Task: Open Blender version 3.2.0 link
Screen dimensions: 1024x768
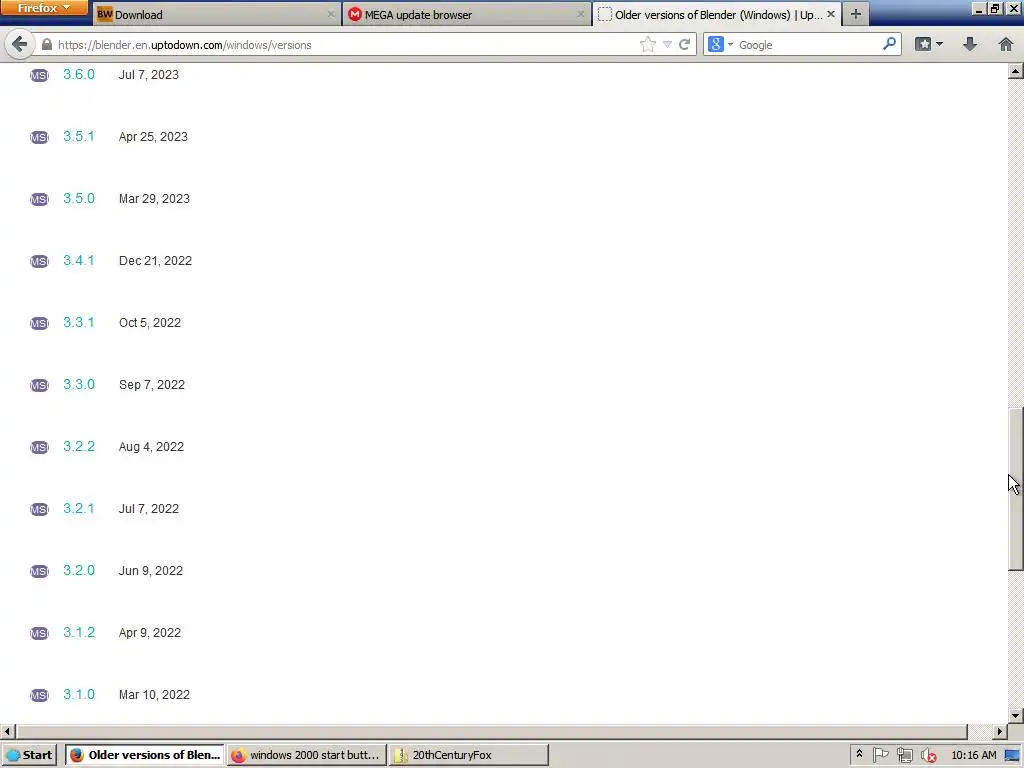Action: tap(79, 571)
